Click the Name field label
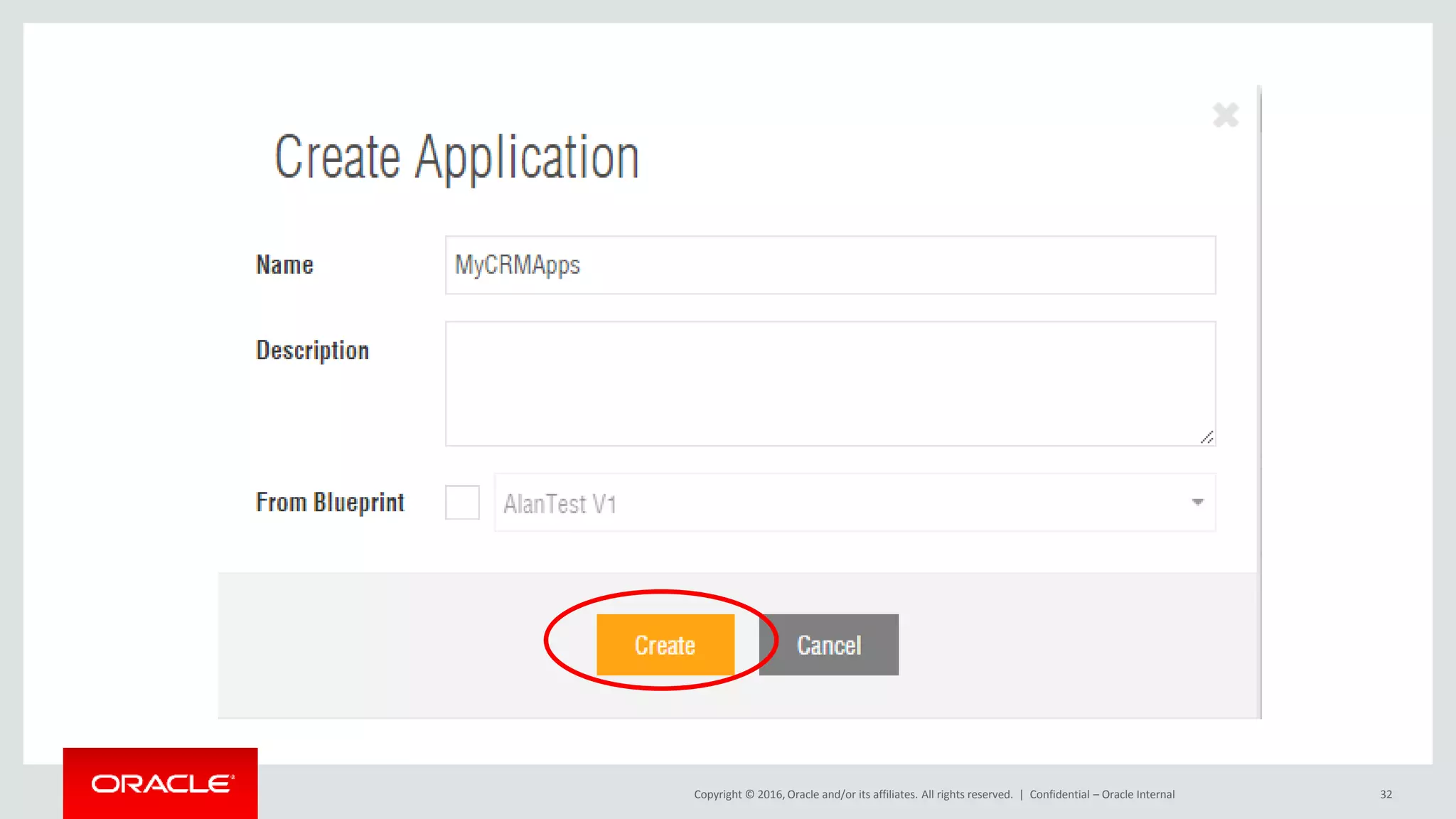 284,265
